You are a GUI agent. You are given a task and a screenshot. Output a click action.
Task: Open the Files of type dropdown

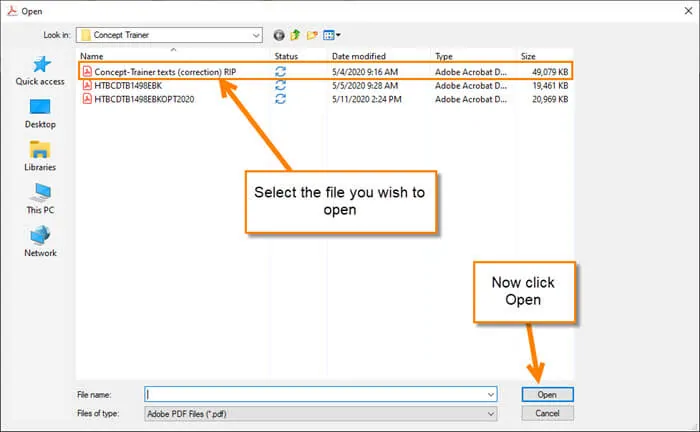(321, 414)
